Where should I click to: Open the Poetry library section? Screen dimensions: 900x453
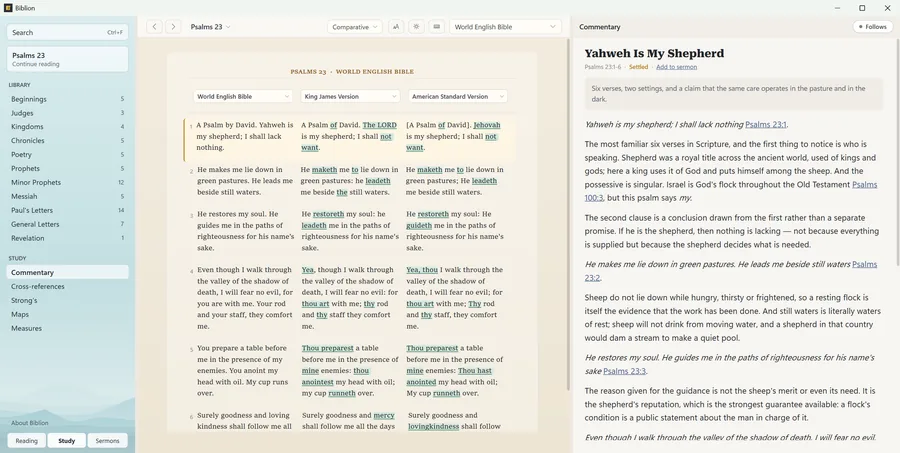(68, 154)
